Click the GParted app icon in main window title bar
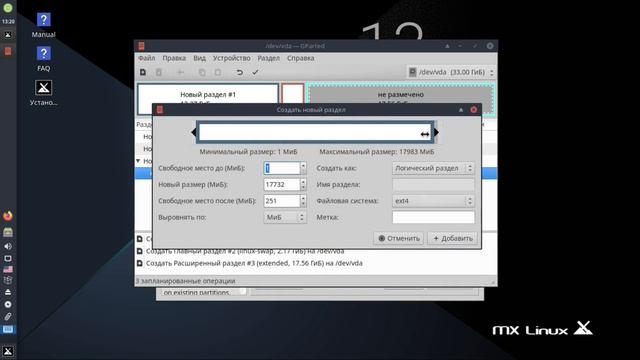Screen dimensions: 640x360 tap(141, 46)
